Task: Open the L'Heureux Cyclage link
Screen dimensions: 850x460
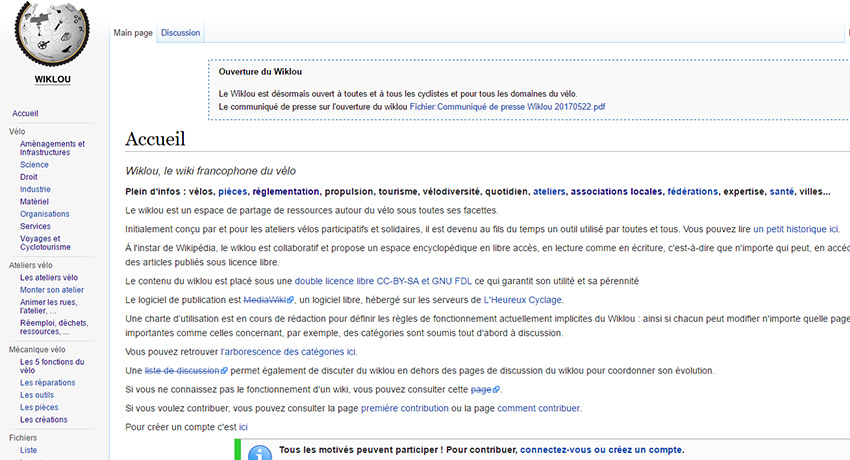Action: [x=523, y=300]
